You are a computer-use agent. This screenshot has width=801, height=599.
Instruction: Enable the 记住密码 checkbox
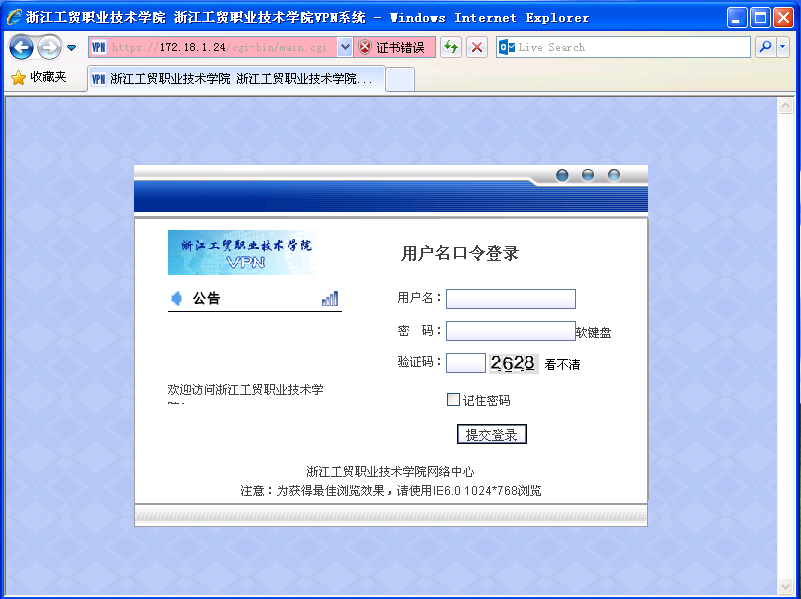[453, 400]
